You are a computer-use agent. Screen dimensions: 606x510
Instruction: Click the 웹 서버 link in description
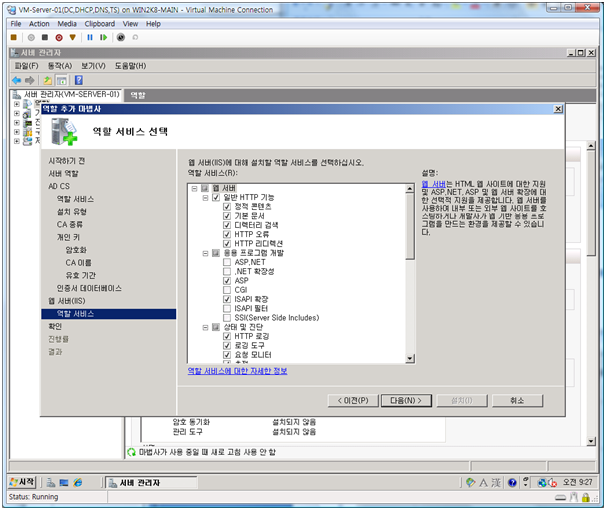tap(434, 184)
